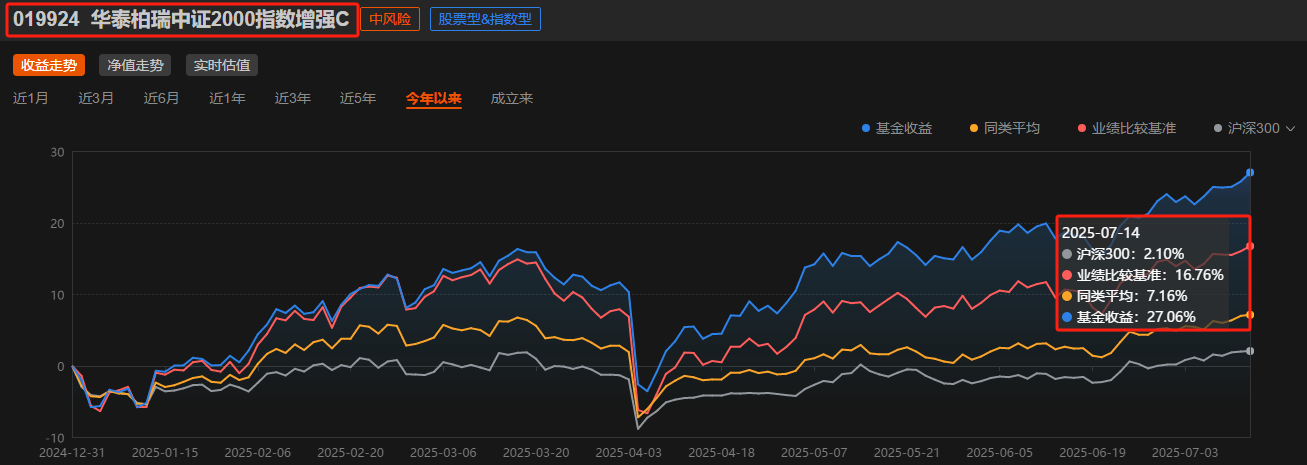Click the x-axis label 2025-06-19
This screenshot has width=1307, height=465.
point(1094,453)
